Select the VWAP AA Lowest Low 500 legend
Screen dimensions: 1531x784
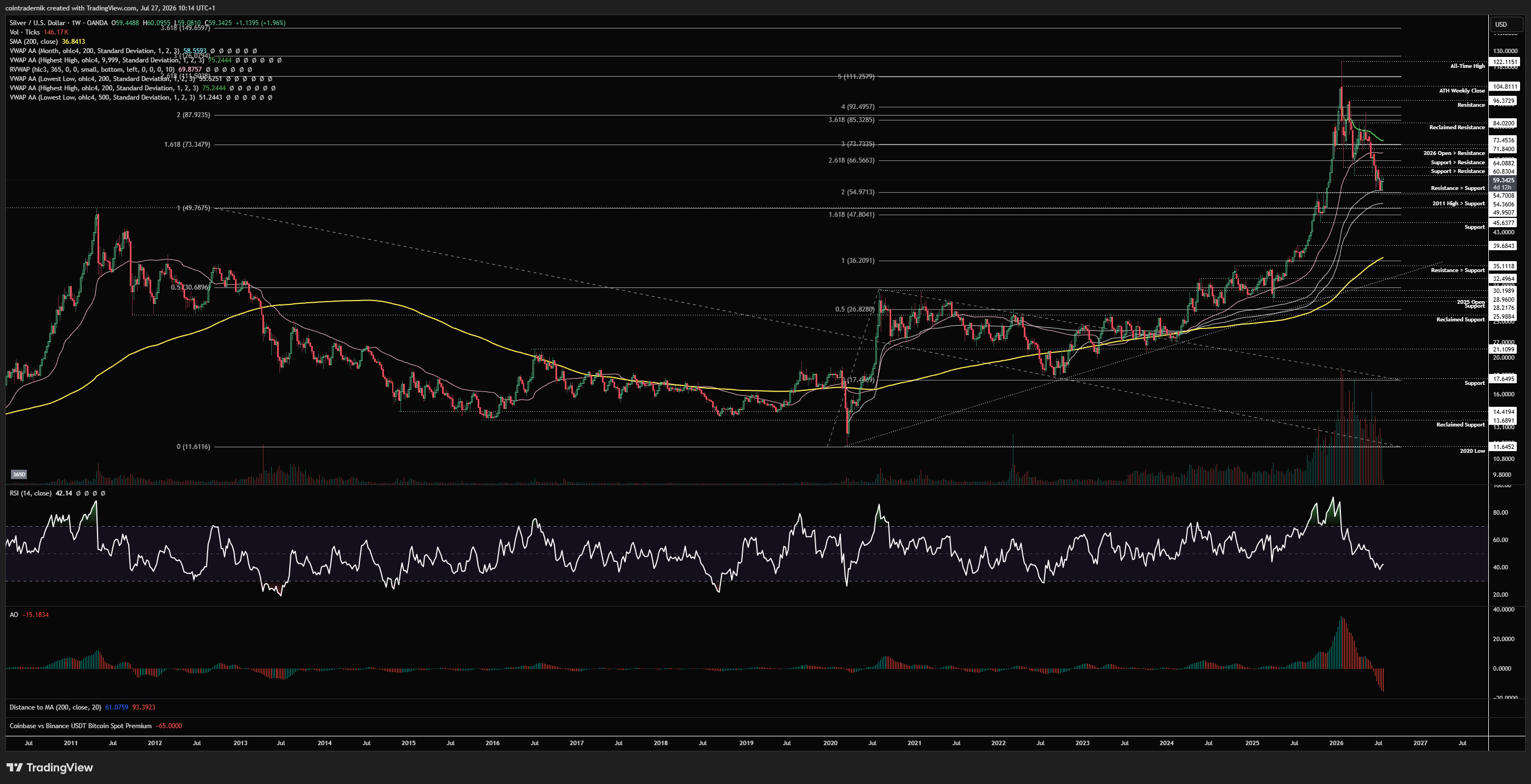[141, 97]
